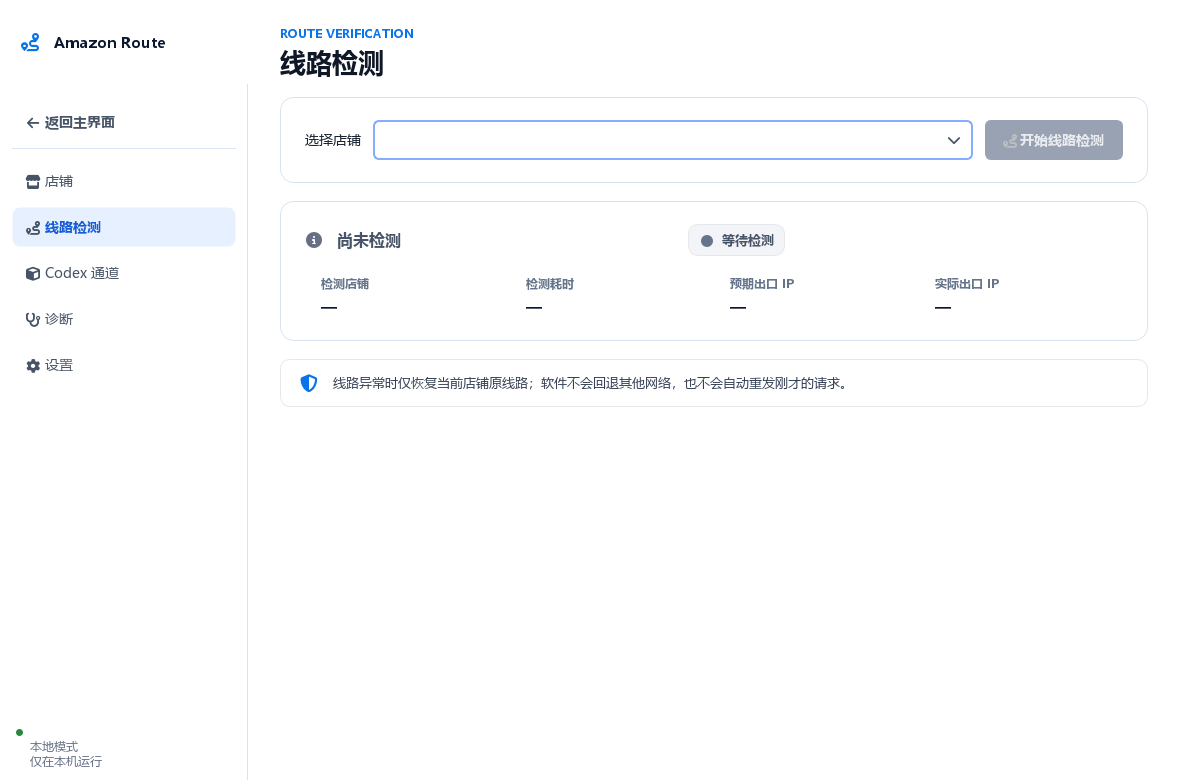Viewport: 1180px width, 780px height.
Task: Click the 选择店铺 field label
Action: point(333,141)
